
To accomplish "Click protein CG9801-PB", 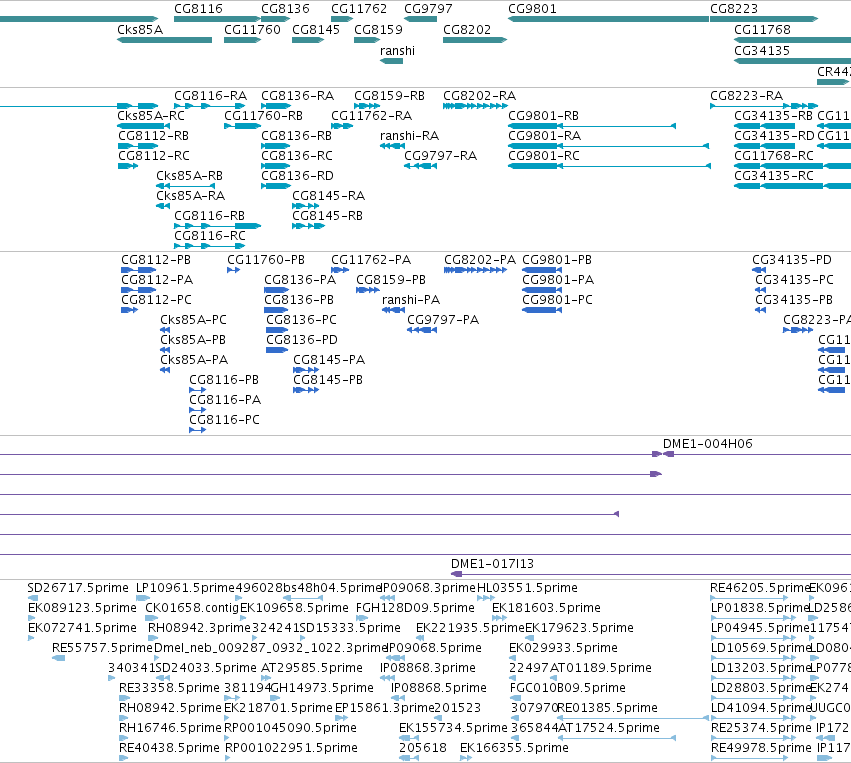I will point(557,260).
